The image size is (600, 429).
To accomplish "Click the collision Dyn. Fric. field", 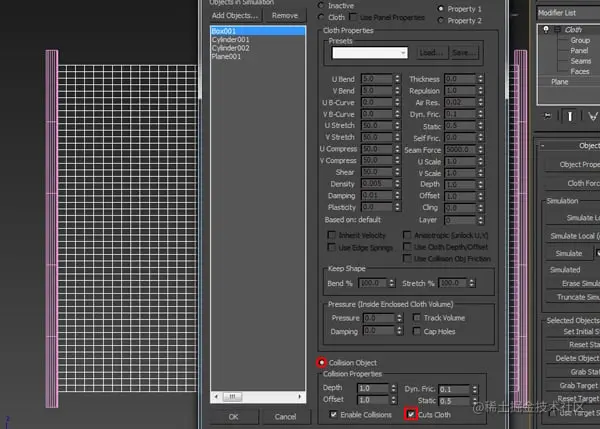I will pyautogui.click(x=454, y=389).
